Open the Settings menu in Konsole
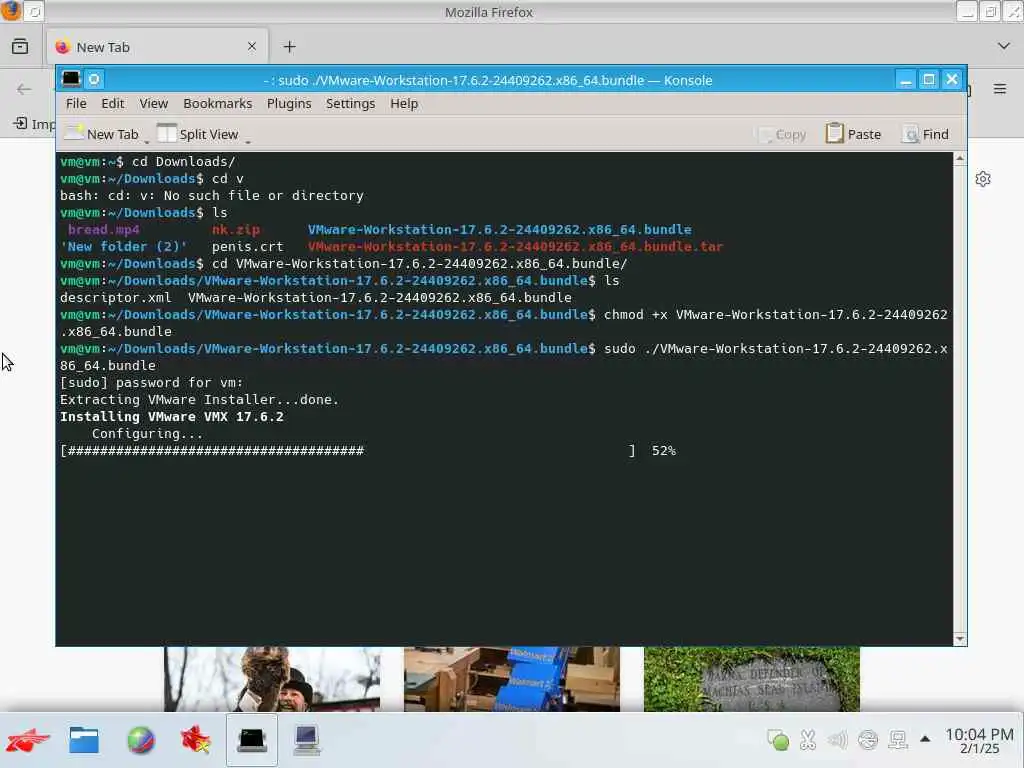This screenshot has height=768, width=1024. (350, 103)
